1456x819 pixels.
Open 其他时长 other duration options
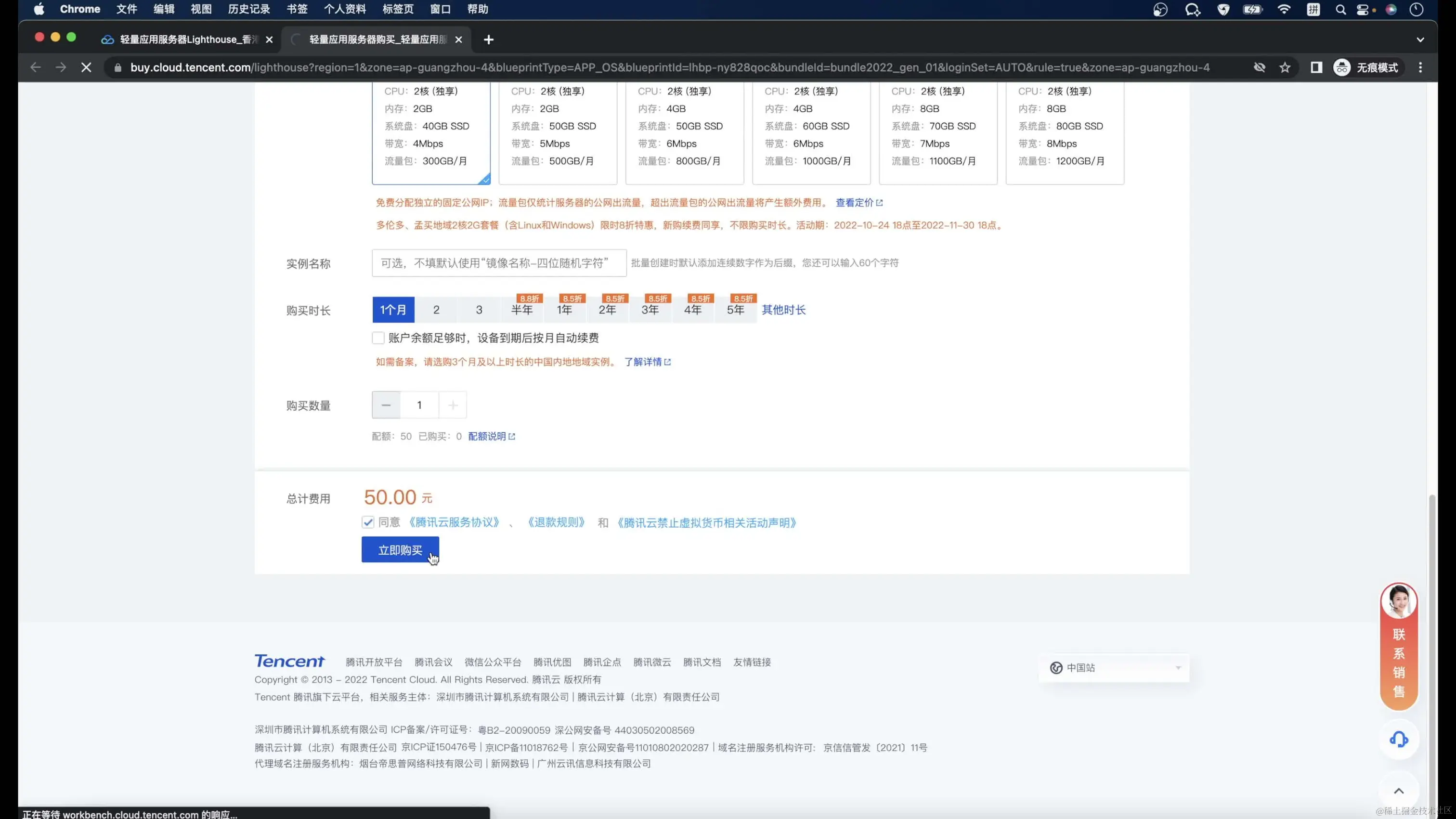(x=783, y=310)
